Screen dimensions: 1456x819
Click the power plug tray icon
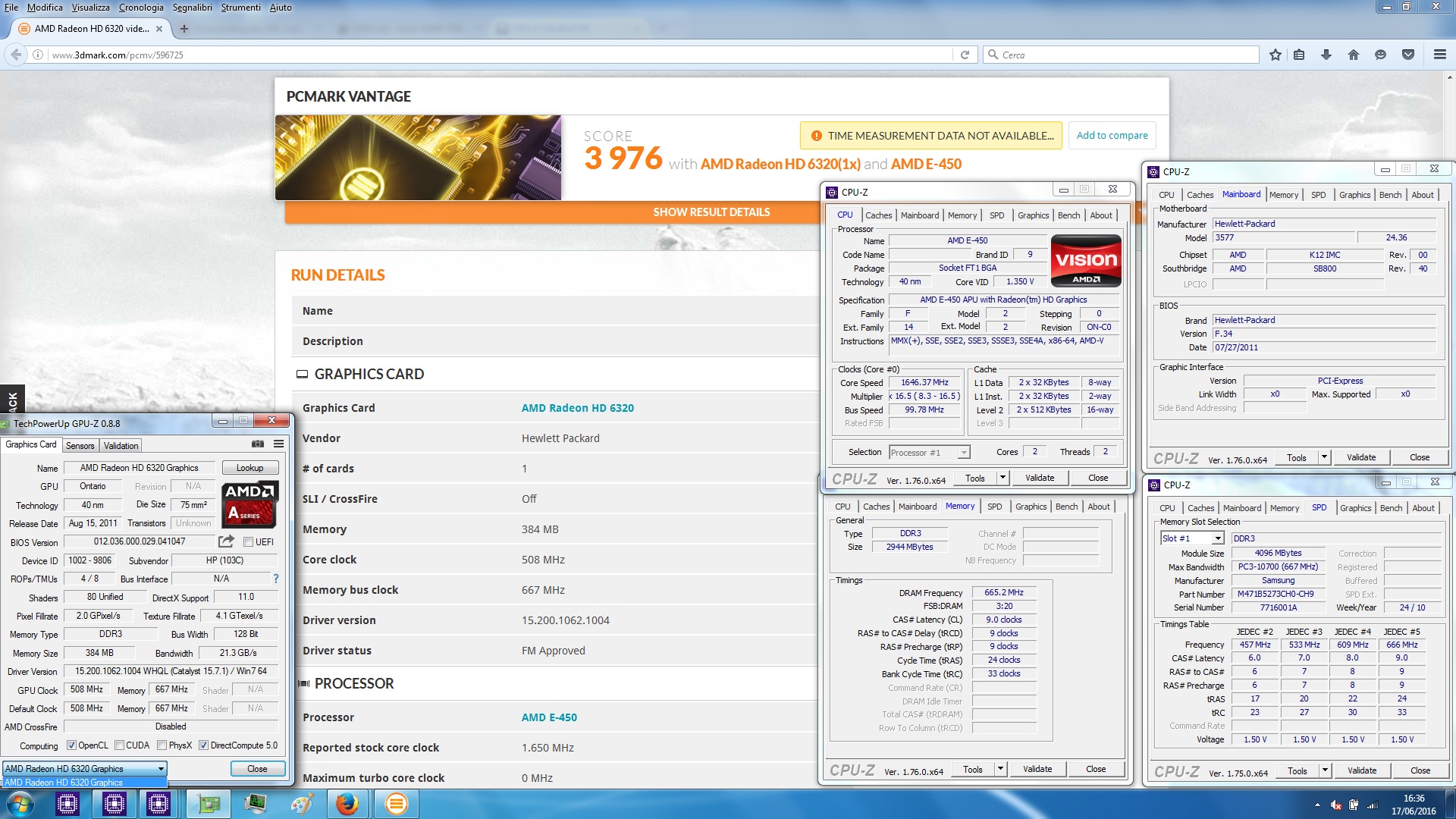(x=1354, y=805)
